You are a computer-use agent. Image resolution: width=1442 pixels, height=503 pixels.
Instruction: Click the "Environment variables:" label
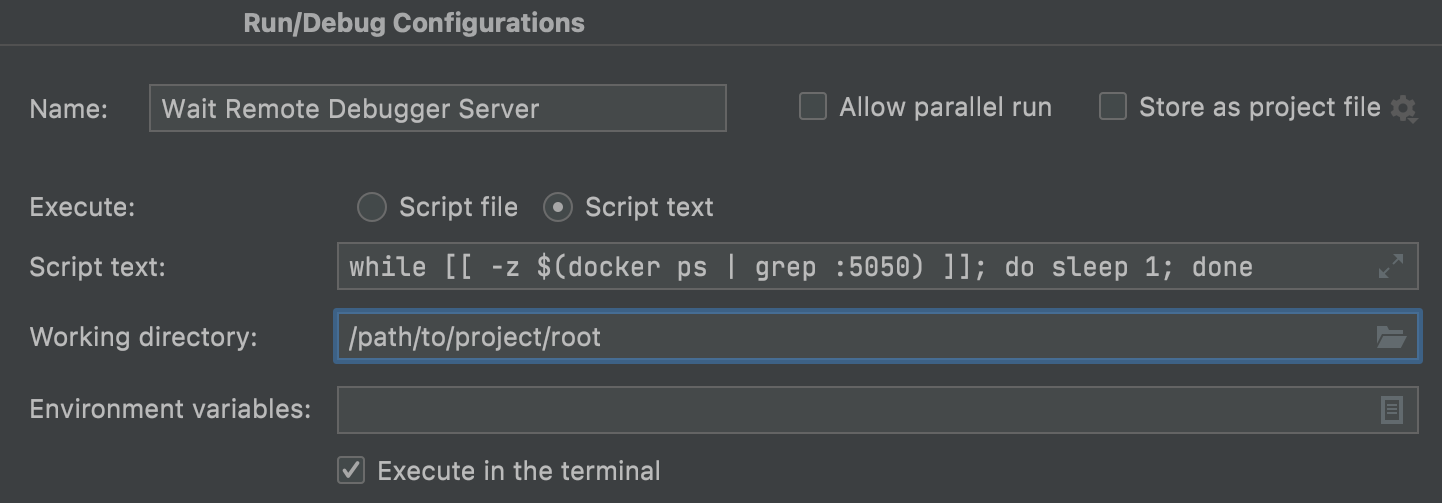170,410
